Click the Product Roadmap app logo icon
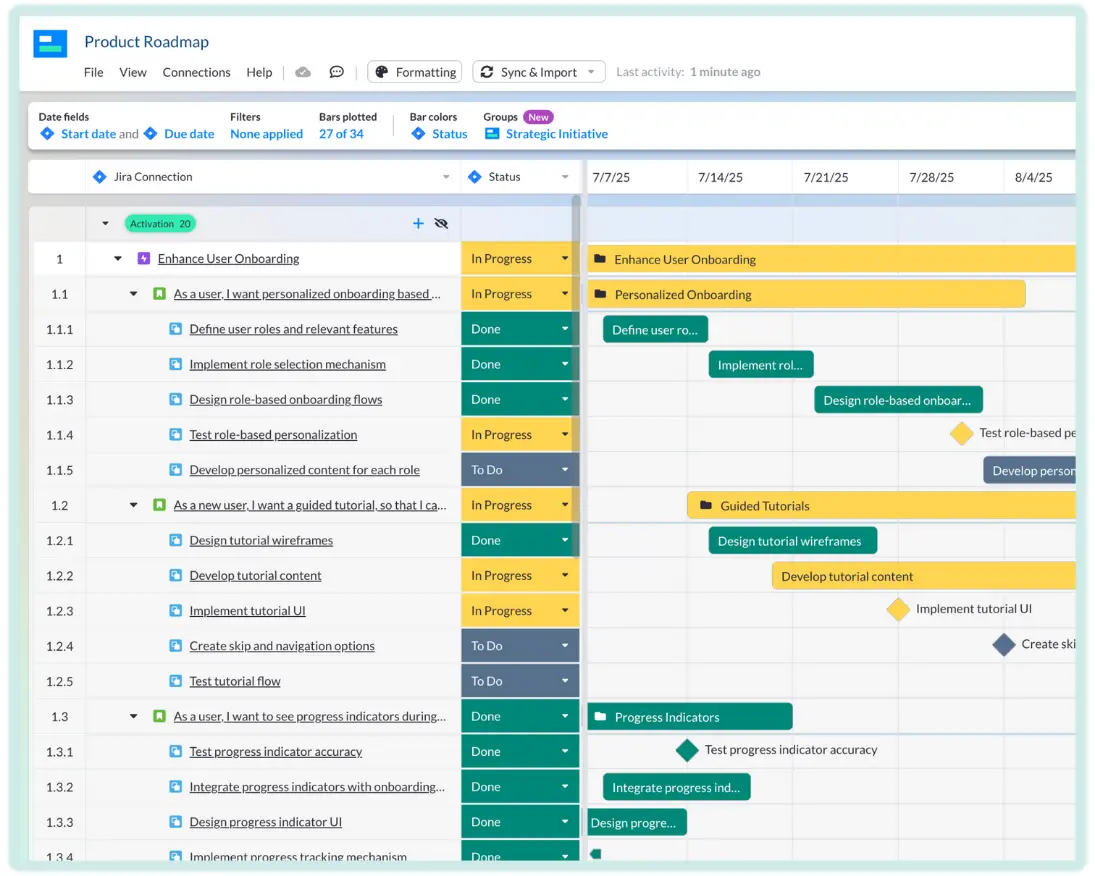The image size is (1095, 876). (x=50, y=43)
